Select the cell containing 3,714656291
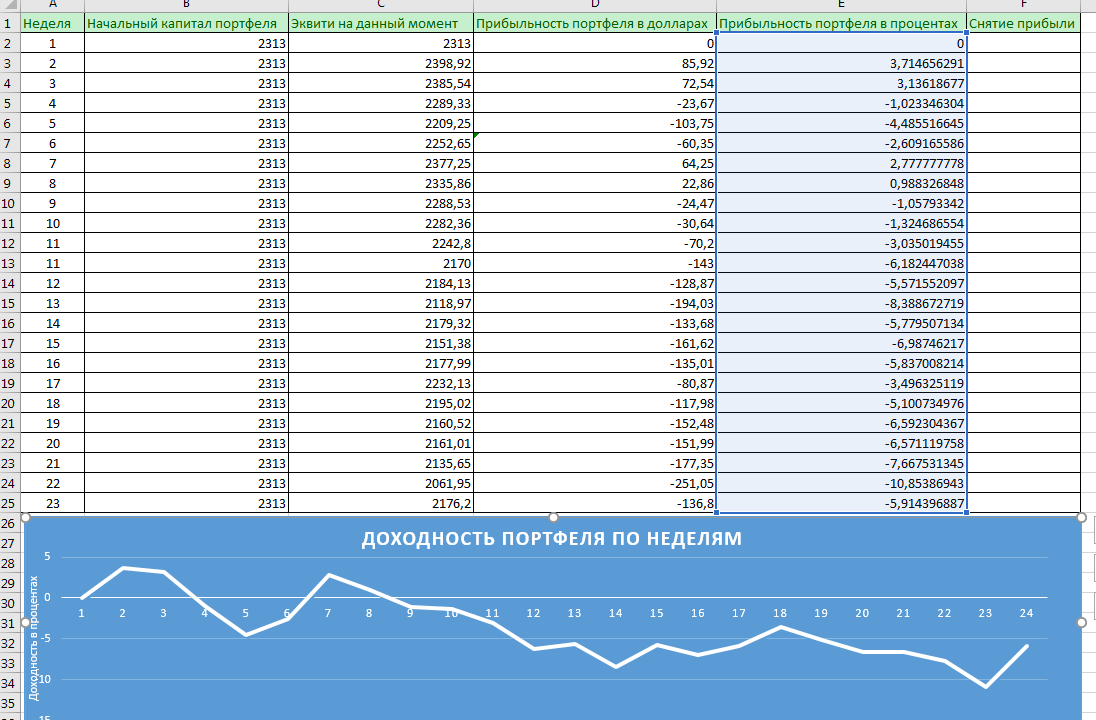 (841, 63)
